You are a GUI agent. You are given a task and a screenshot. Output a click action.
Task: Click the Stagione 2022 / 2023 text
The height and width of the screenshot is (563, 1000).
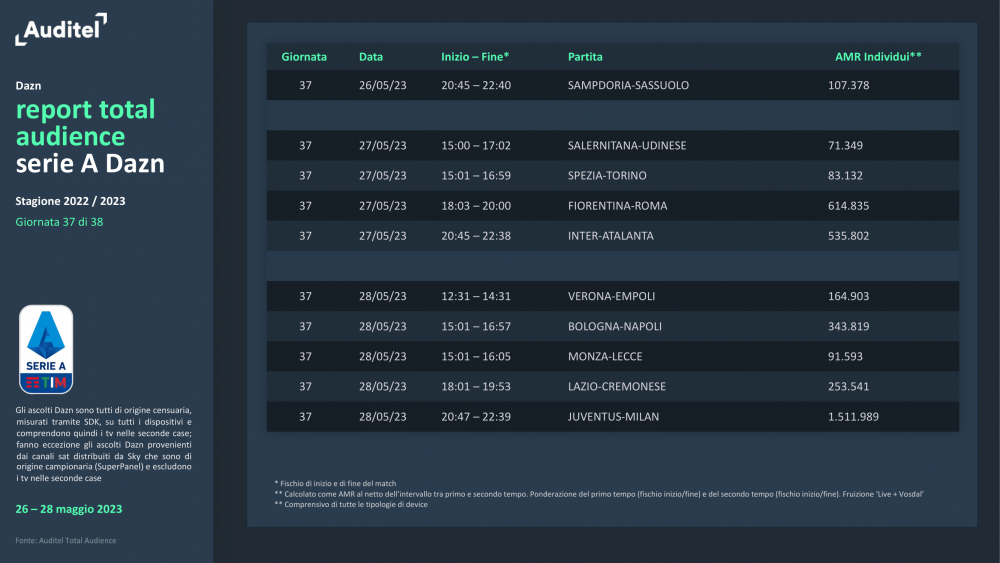click(70, 201)
